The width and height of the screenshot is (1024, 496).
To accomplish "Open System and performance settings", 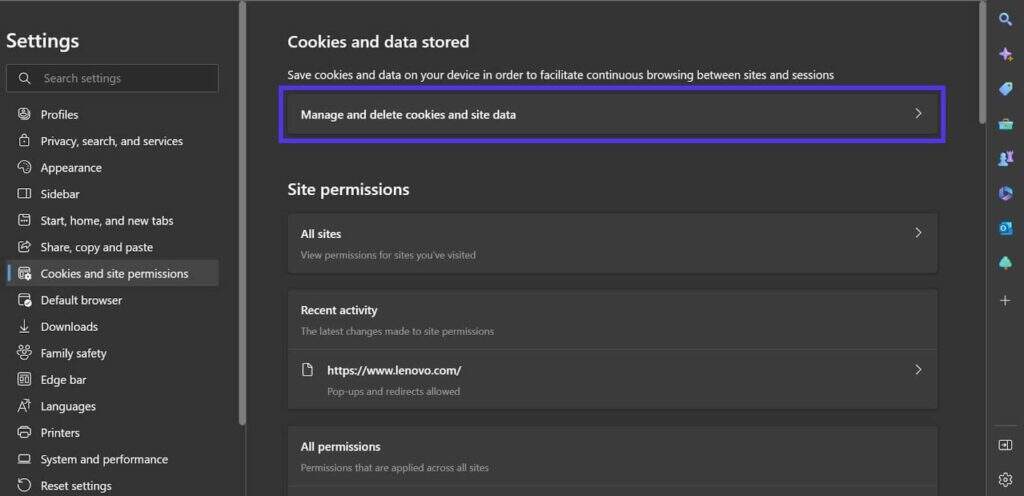I will pos(104,460).
